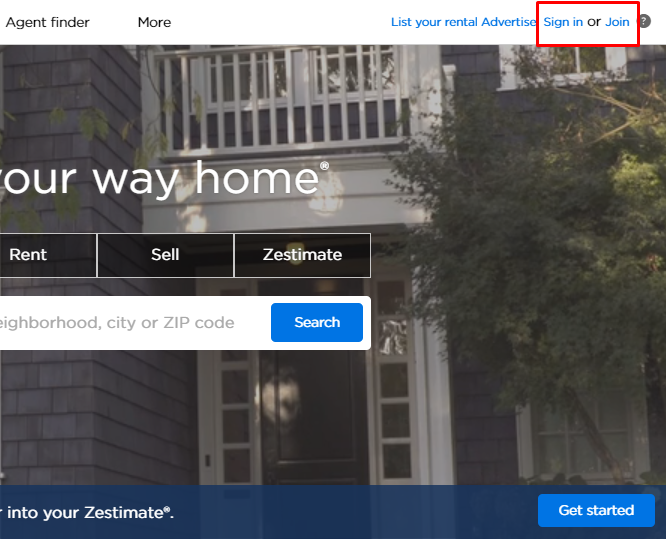
Task: Click the Sign in link
Action: [563, 22]
